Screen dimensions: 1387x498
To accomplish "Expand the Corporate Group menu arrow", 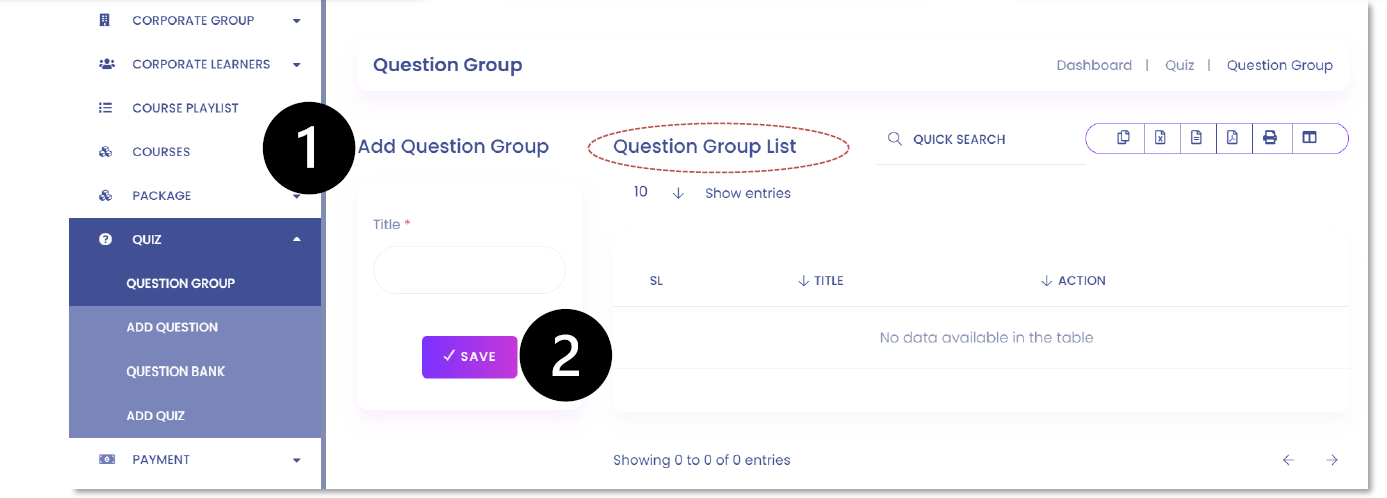I will click(x=297, y=21).
